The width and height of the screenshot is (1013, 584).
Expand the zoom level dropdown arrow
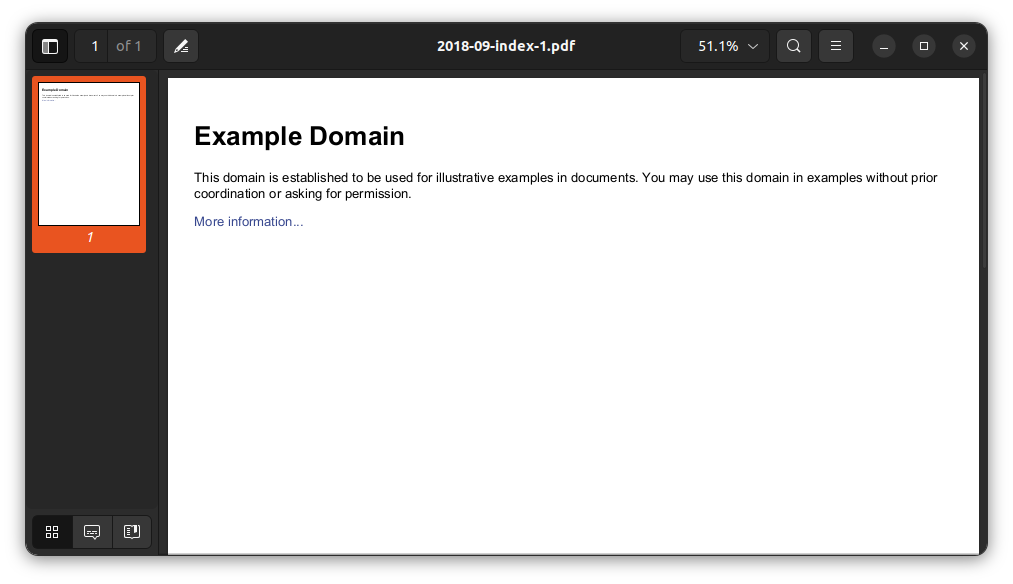[x=753, y=46]
